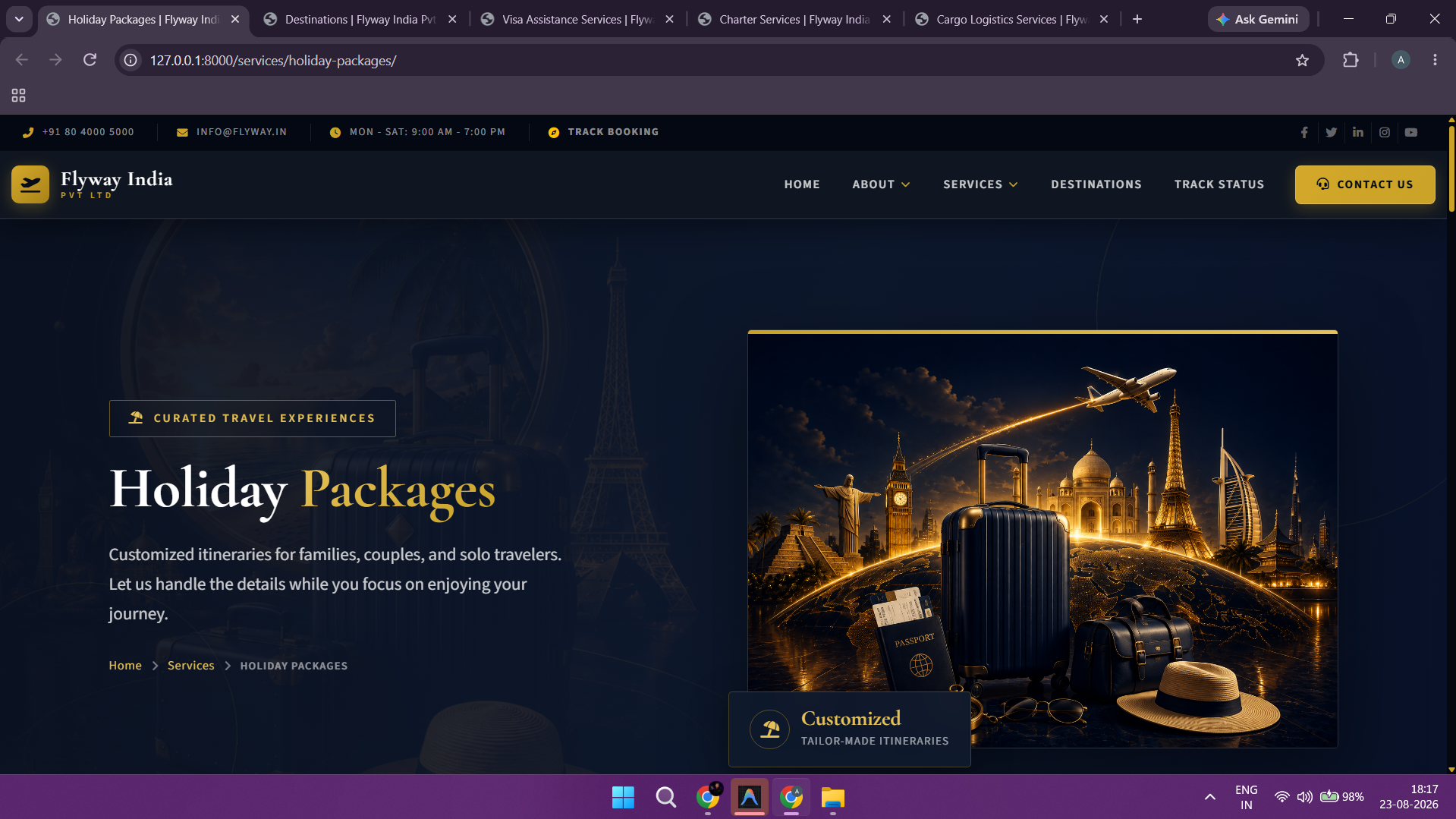1456x819 pixels.
Task: Reload the current page
Action: [90, 60]
